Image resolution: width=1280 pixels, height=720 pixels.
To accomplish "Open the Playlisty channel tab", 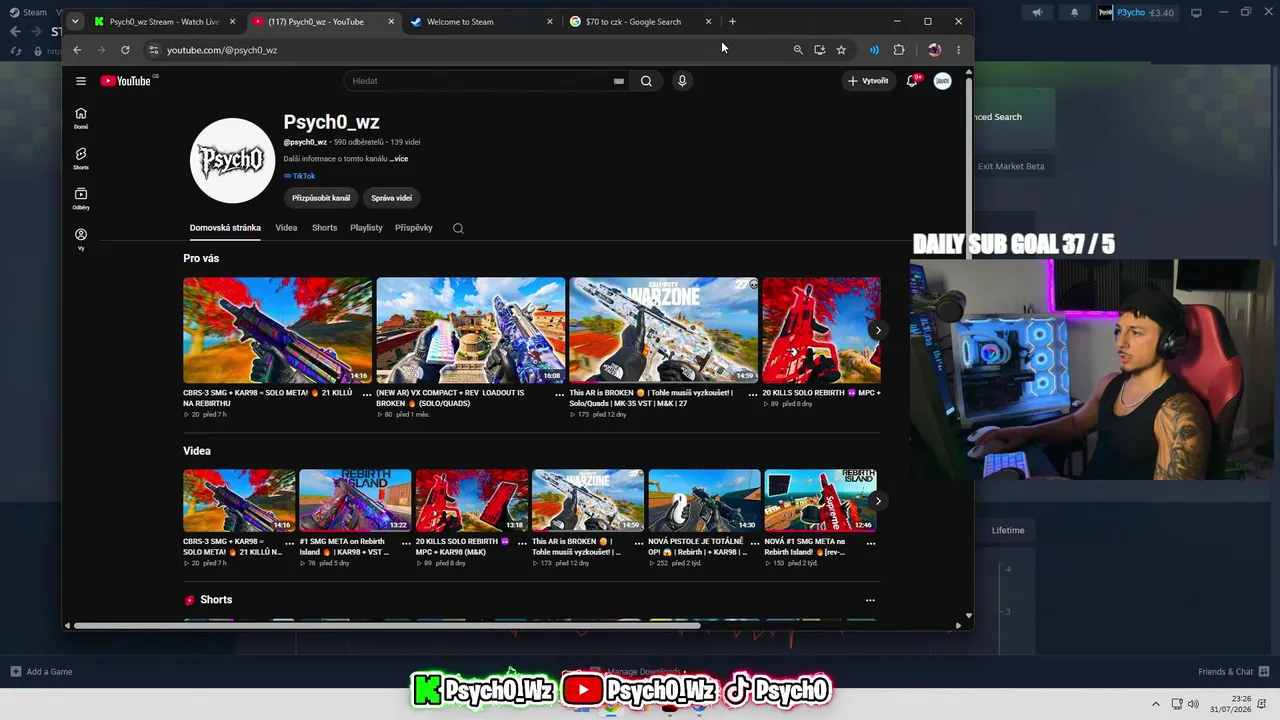I will pyautogui.click(x=366, y=228).
